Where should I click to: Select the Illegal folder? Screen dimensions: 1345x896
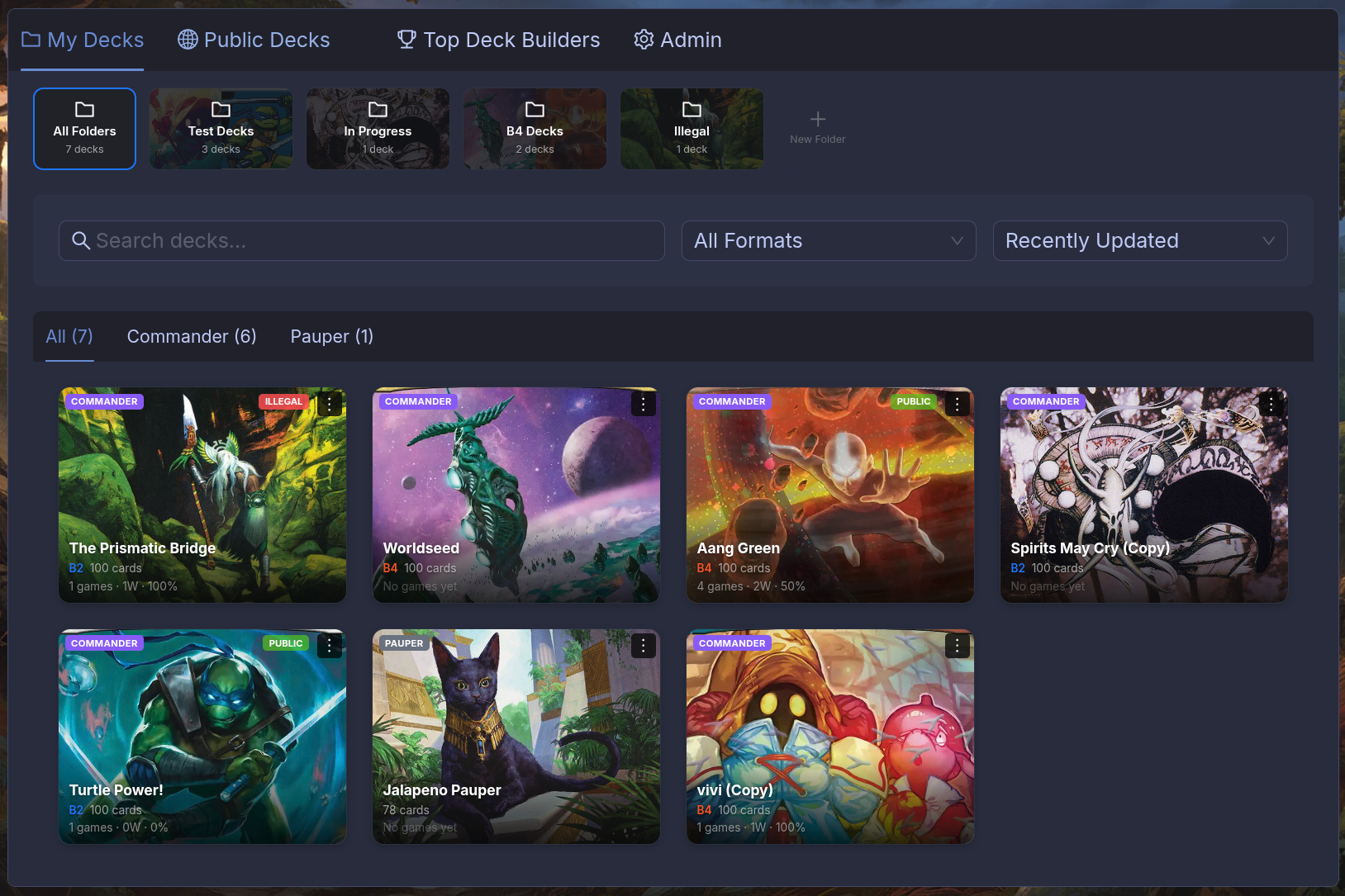tap(692, 129)
